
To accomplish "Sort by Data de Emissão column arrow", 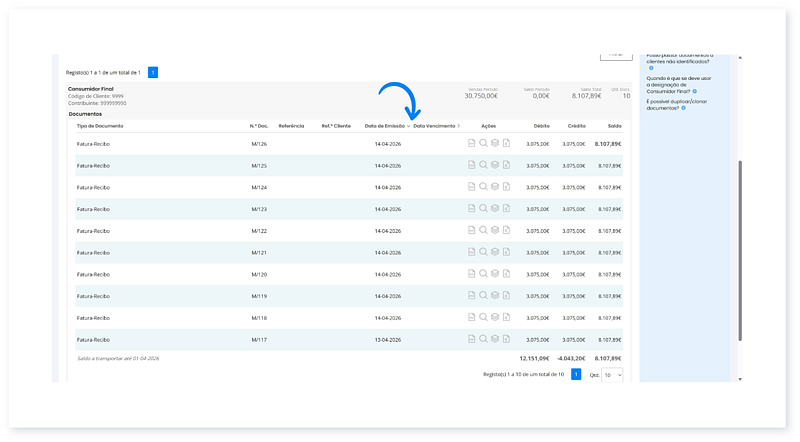I will 408,126.
